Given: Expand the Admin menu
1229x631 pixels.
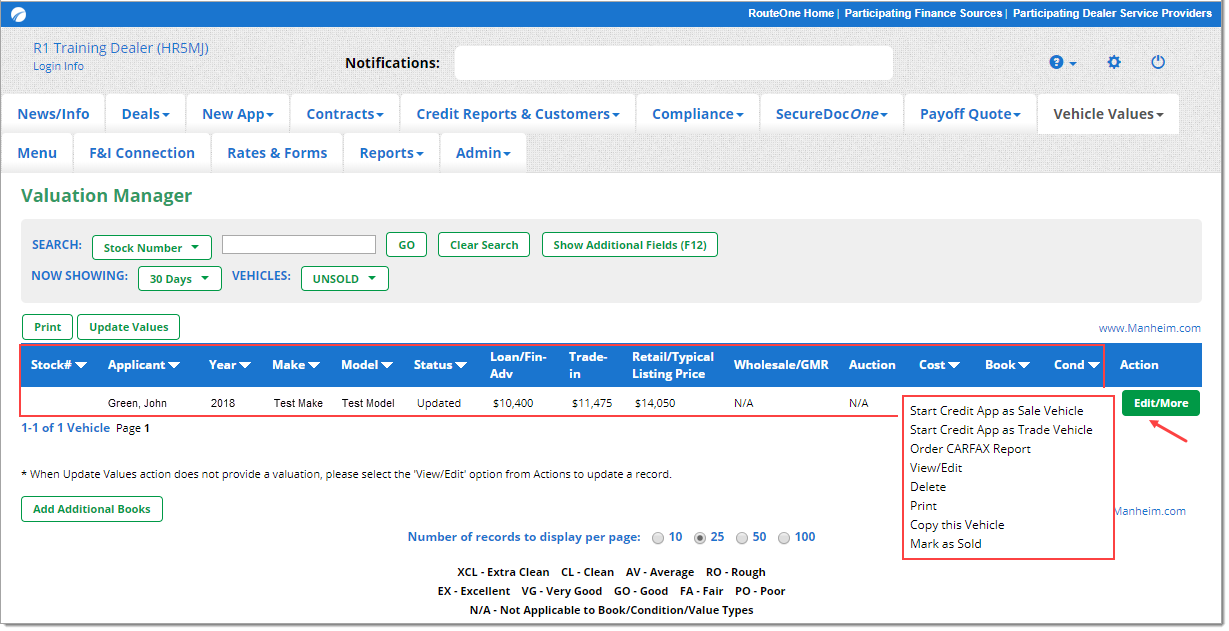Looking at the screenshot, I should pyautogui.click(x=483, y=153).
